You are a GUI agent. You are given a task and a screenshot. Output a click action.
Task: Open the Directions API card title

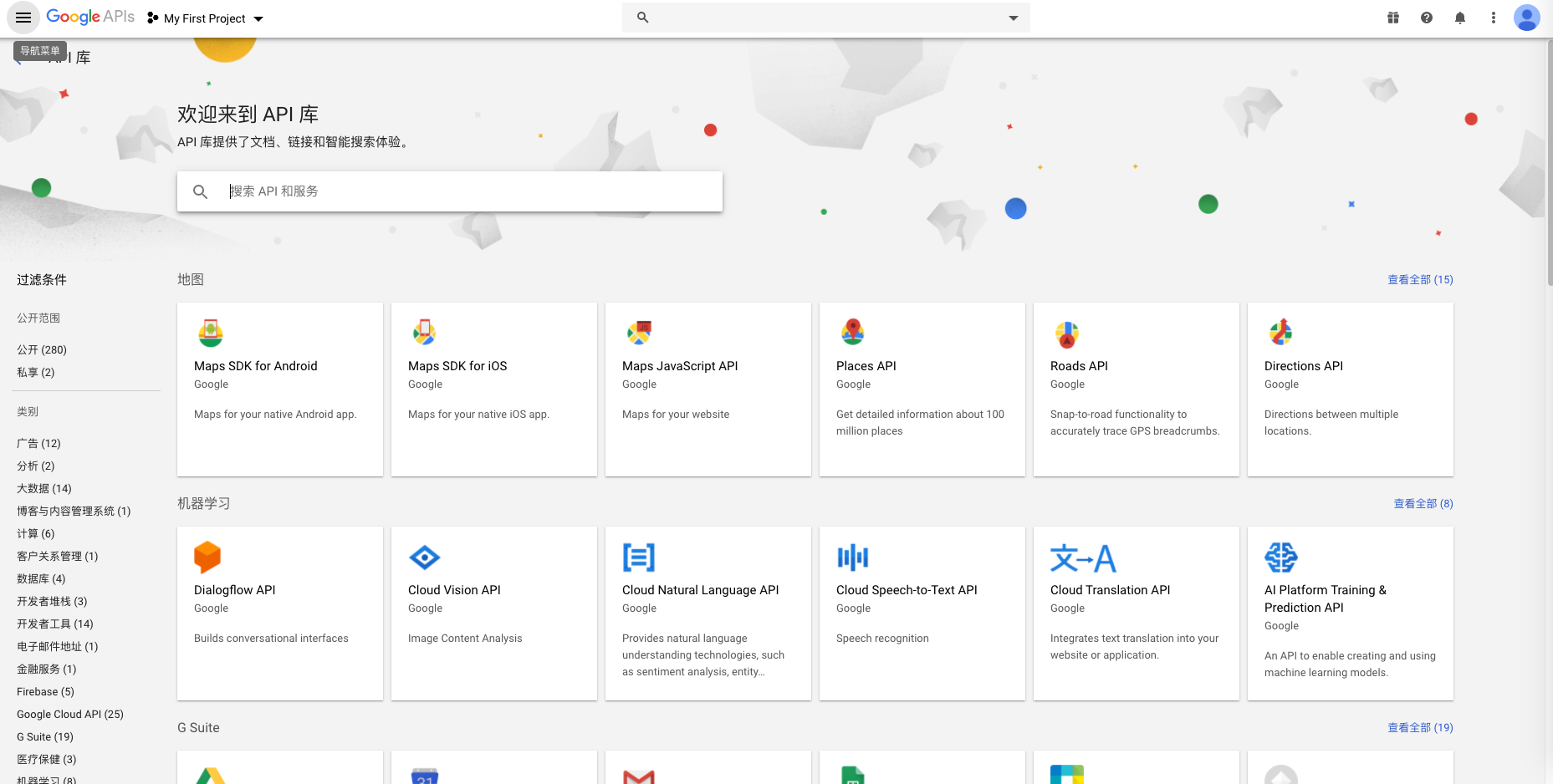pyautogui.click(x=1304, y=366)
